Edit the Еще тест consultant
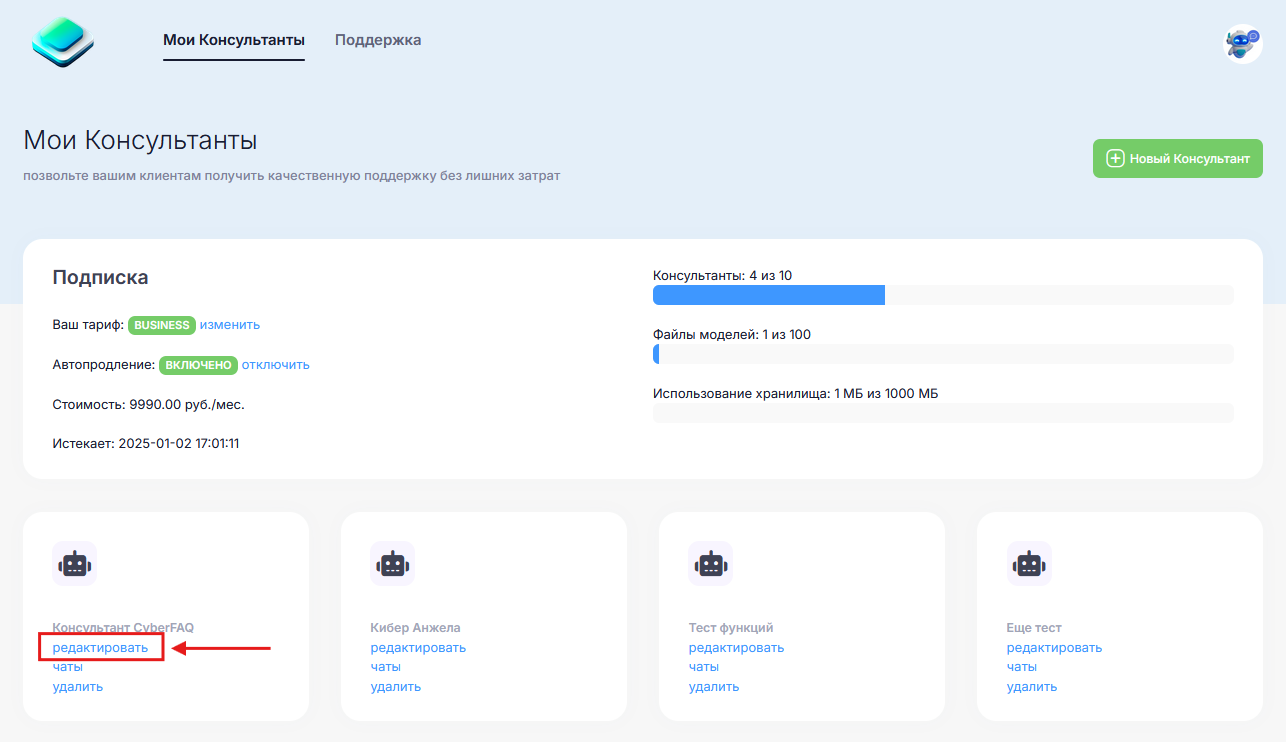This screenshot has height=742, width=1286. pyautogui.click(x=1054, y=647)
